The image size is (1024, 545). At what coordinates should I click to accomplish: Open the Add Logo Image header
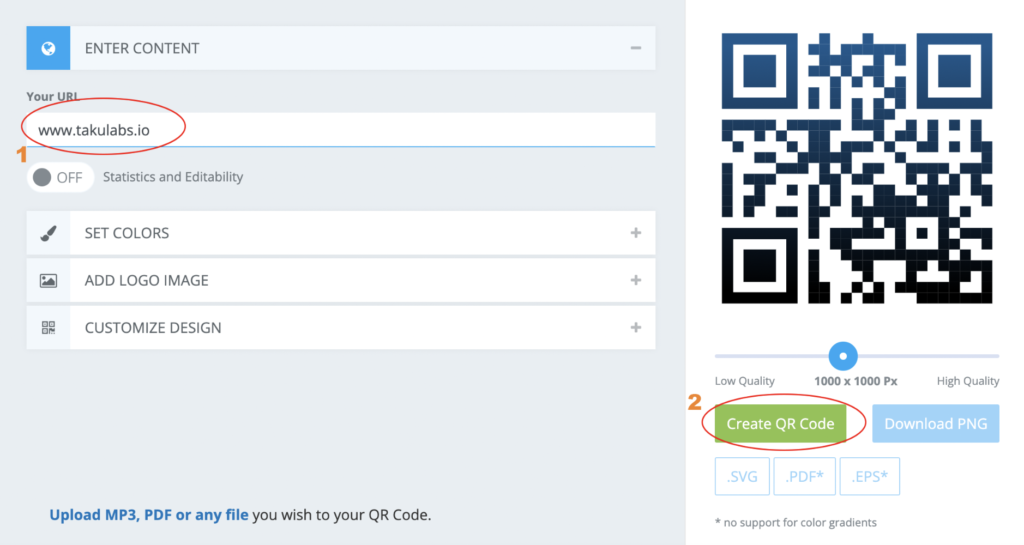point(341,281)
